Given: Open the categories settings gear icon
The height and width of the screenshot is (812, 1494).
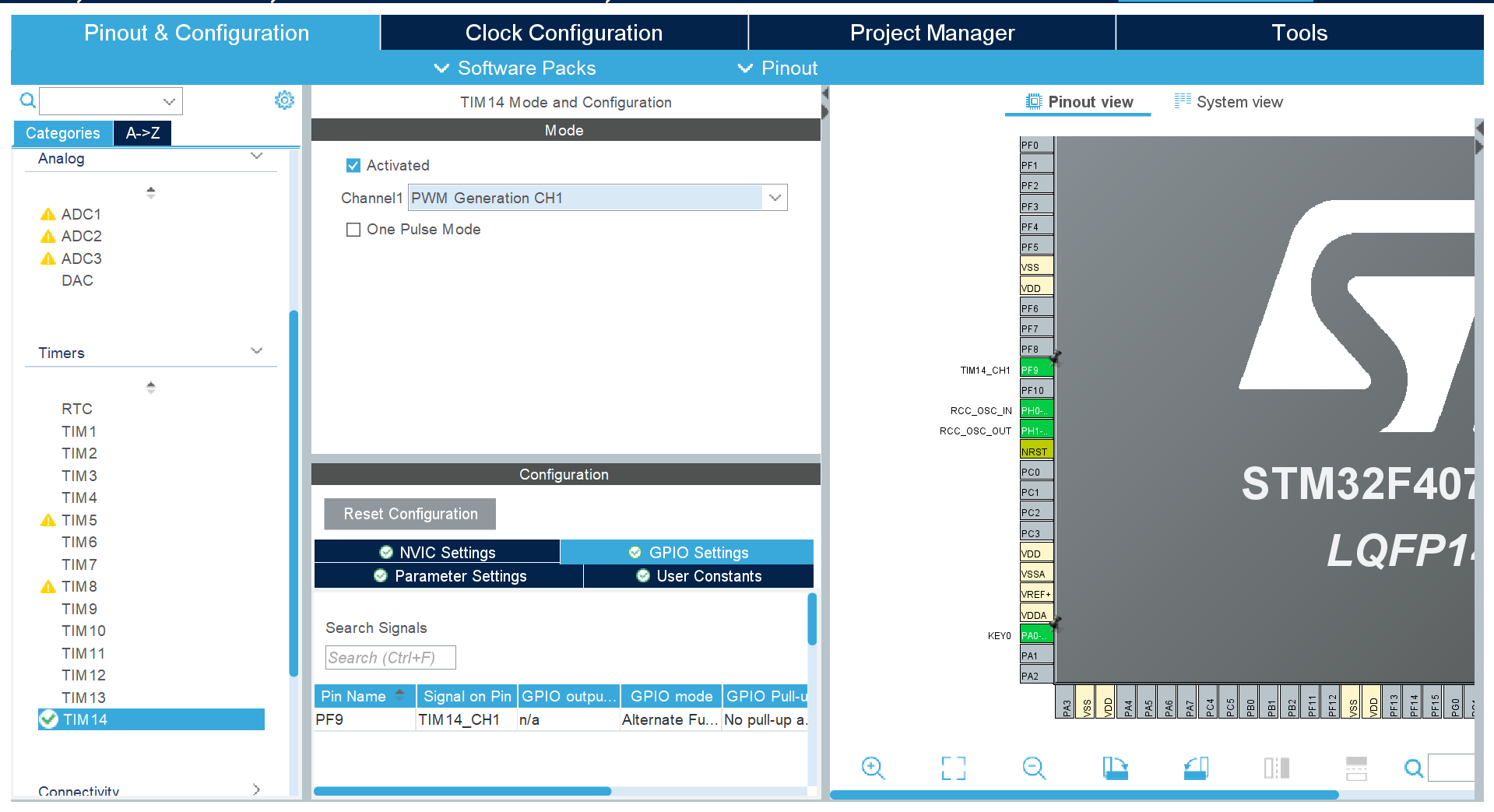Looking at the screenshot, I should click(284, 100).
